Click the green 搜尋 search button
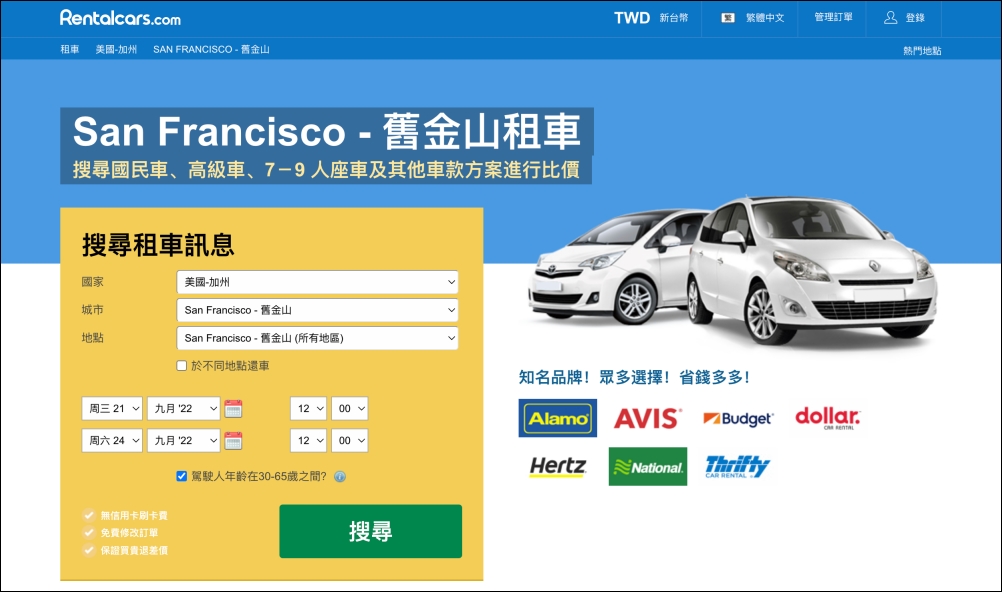 pyautogui.click(x=371, y=531)
